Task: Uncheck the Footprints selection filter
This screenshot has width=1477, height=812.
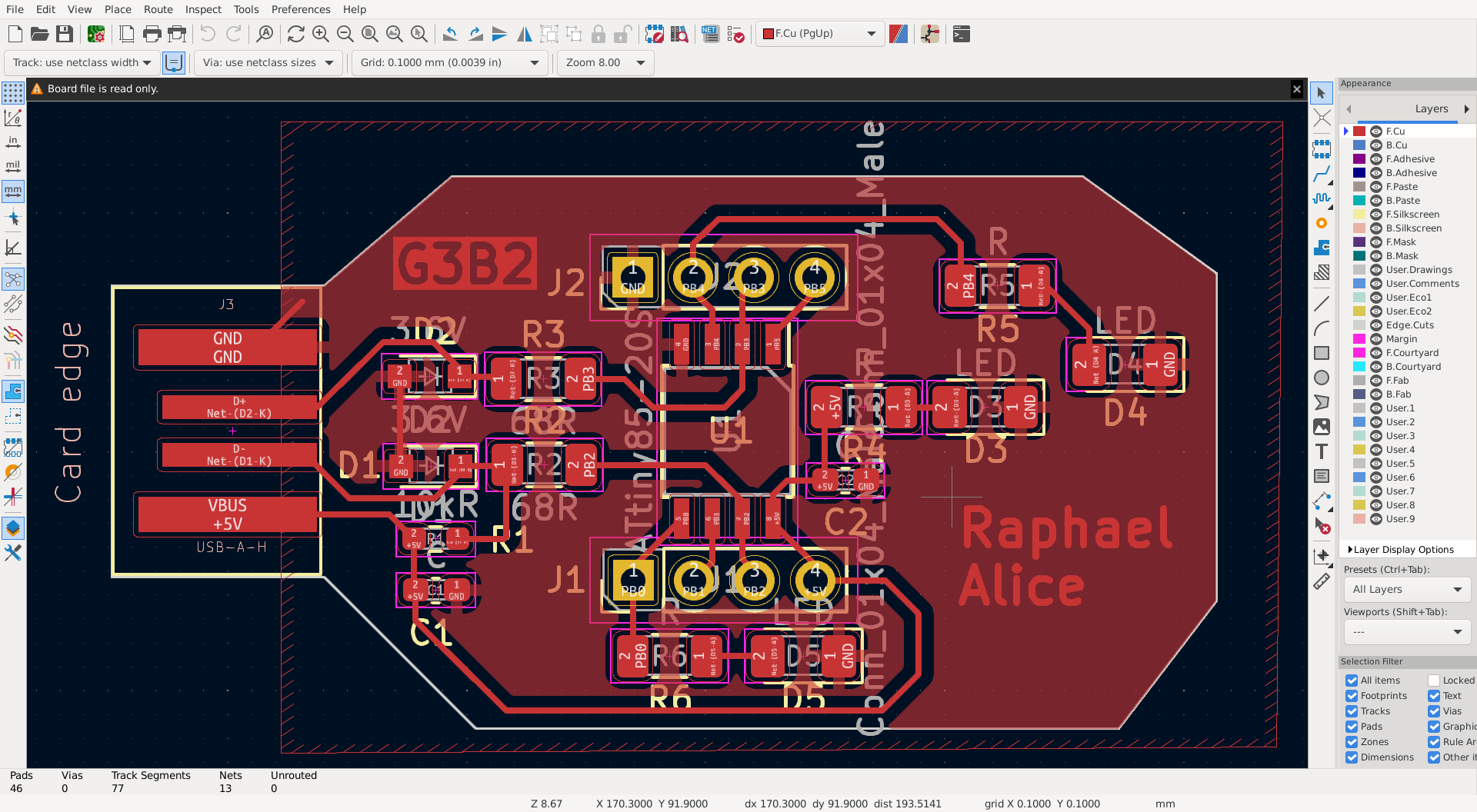Action: click(x=1352, y=696)
